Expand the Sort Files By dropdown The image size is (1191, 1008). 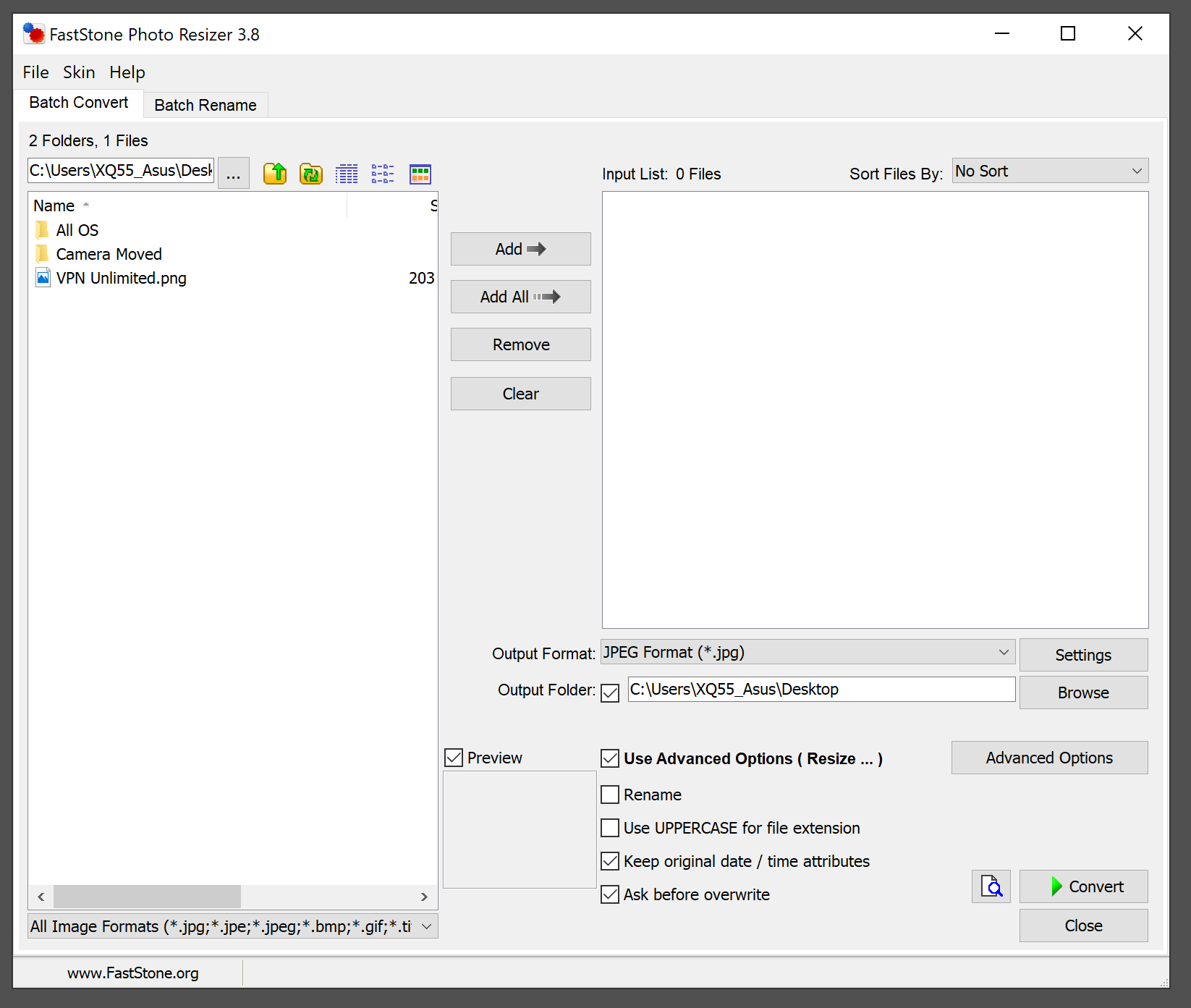[x=1049, y=171]
